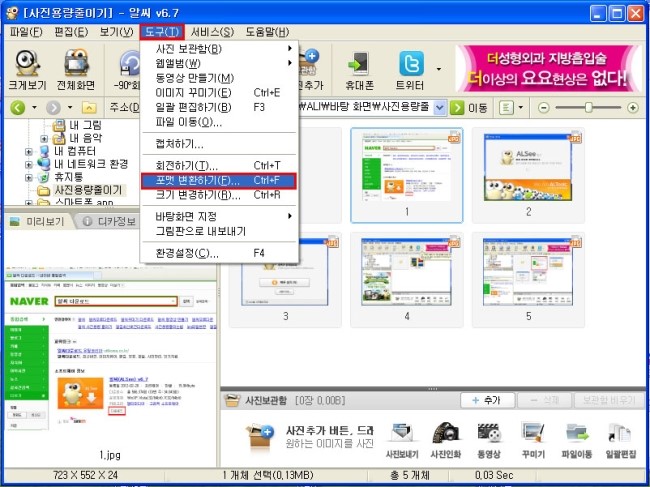The width and height of the screenshot is (650, 487).
Task: Click the 꾸미기 (decorate) icon in bottom panel
Action: tap(533, 438)
